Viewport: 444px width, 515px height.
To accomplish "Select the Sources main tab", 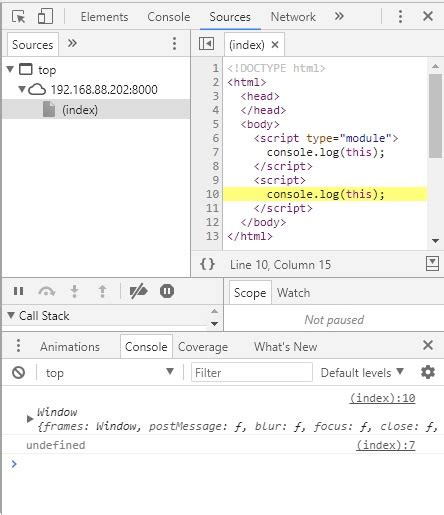I will click(x=230, y=17).
